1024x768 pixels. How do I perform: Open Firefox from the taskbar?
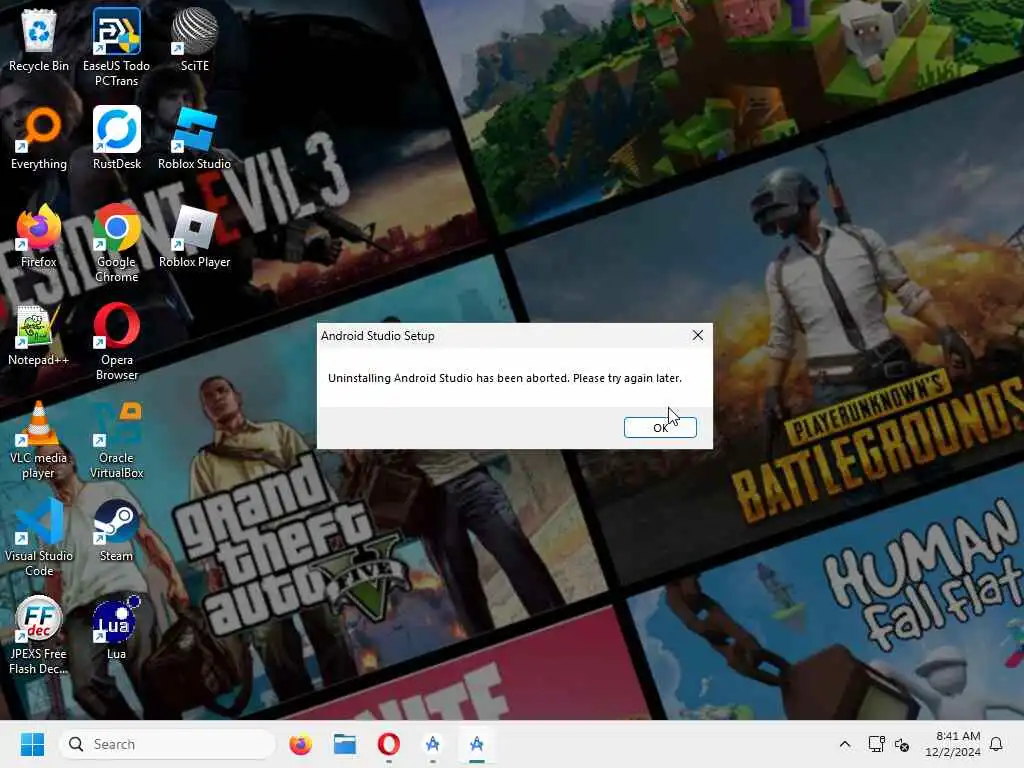300,744
